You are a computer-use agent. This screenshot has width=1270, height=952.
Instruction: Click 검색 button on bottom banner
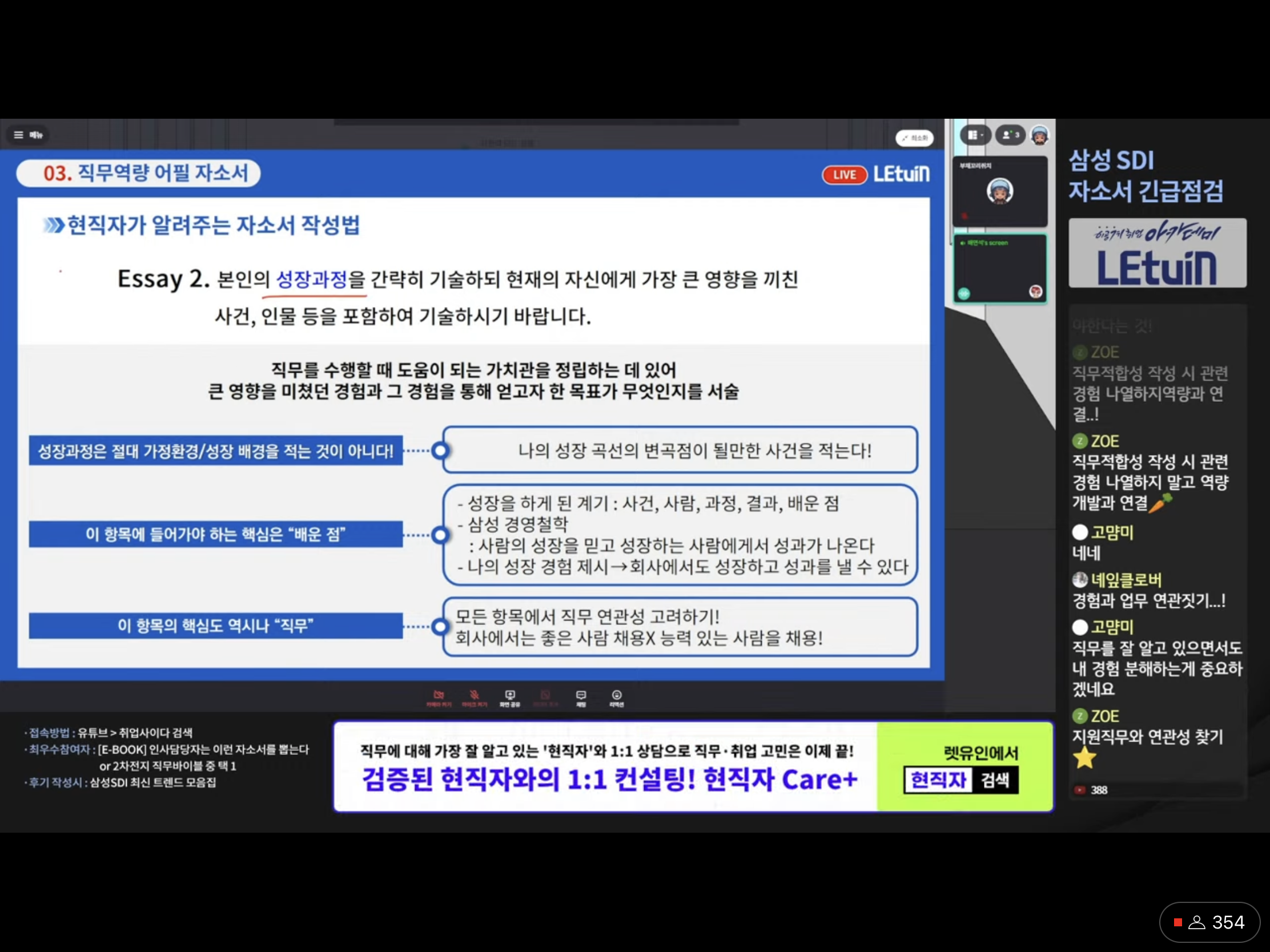(995, 780)
